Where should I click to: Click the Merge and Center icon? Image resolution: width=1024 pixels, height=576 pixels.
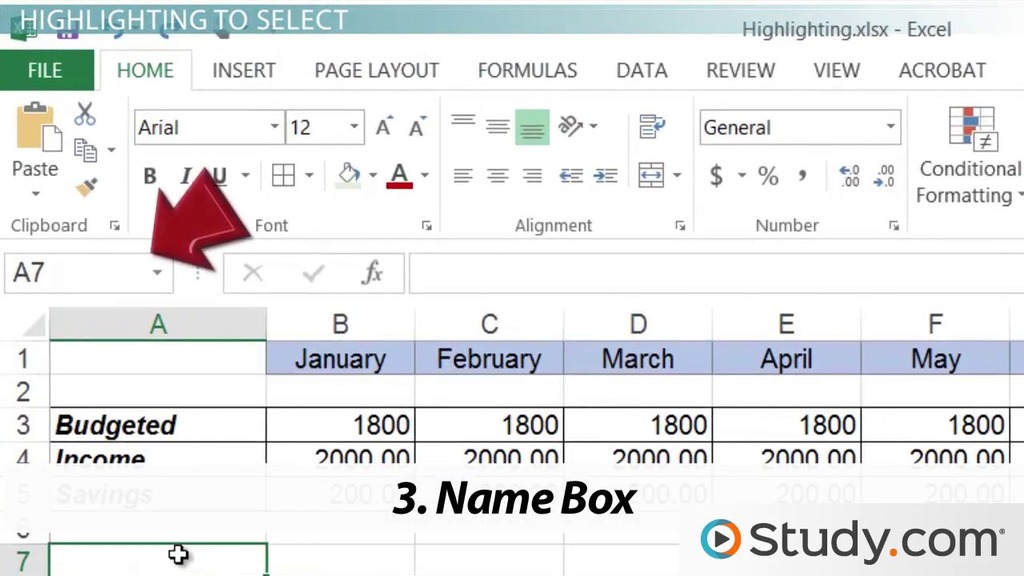[651, 175]
